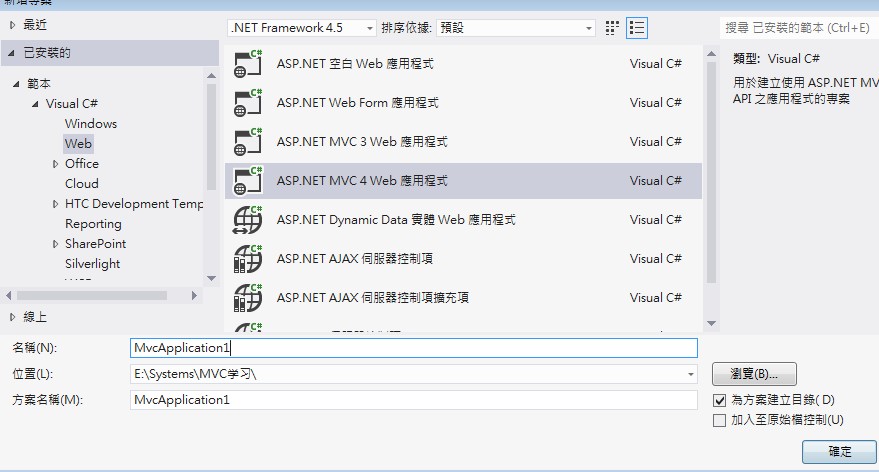
Task: Choose ASP.NET AJAX 伺服器控制項擴充項 template
Action: coord(463,298)
